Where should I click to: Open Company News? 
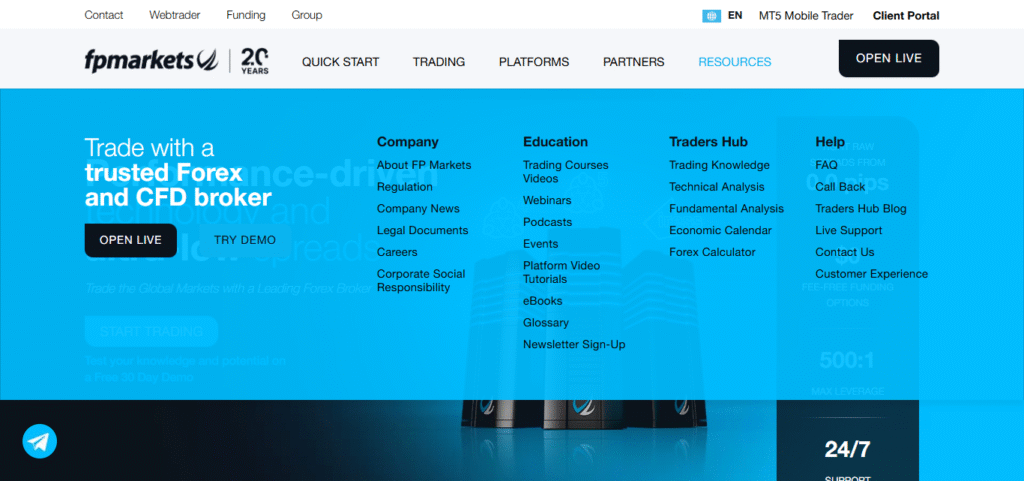(418, 209)
